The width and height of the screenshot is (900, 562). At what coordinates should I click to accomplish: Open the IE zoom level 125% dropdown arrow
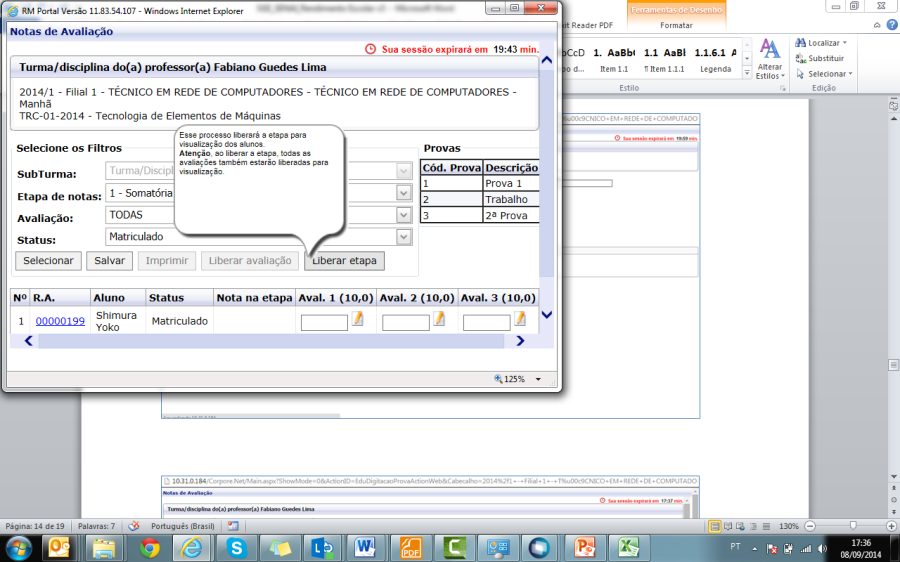coord(538,379)
